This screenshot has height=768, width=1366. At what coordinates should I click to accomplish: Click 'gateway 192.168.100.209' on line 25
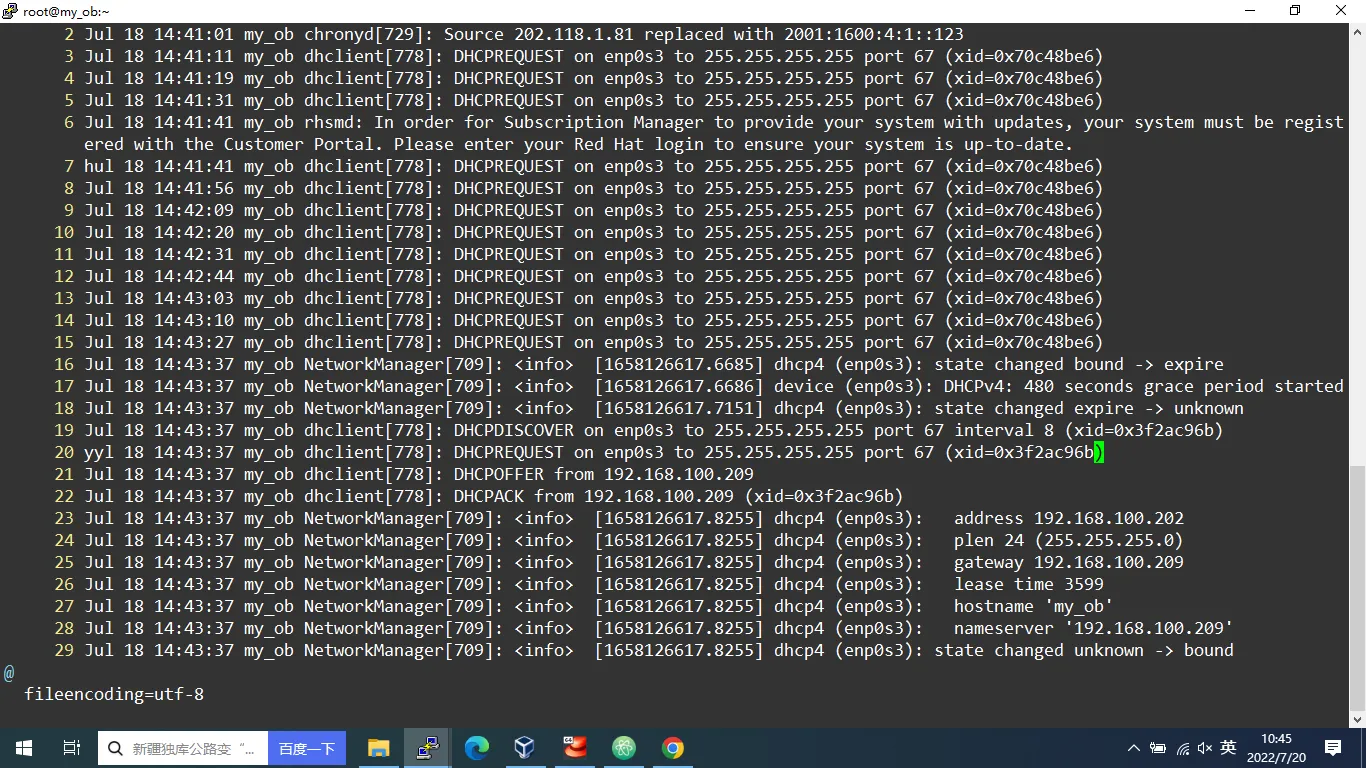pyautogui.click(x=1069, y=562)
